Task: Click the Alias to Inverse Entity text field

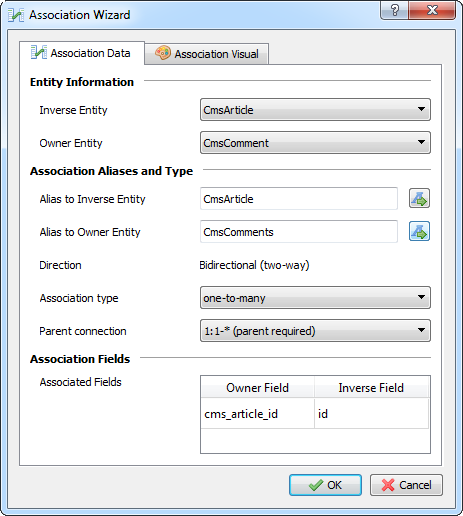Action: tap(299, 199)
